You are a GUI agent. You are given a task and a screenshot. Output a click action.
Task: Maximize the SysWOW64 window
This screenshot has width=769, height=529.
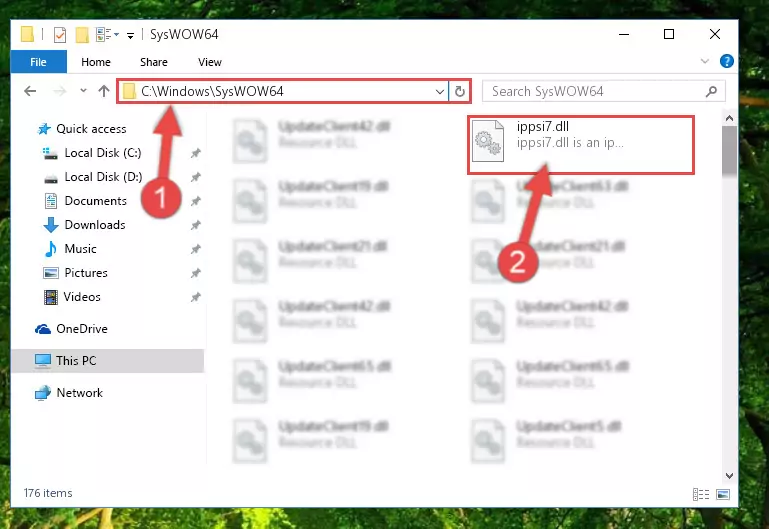(x=669, y=34)
